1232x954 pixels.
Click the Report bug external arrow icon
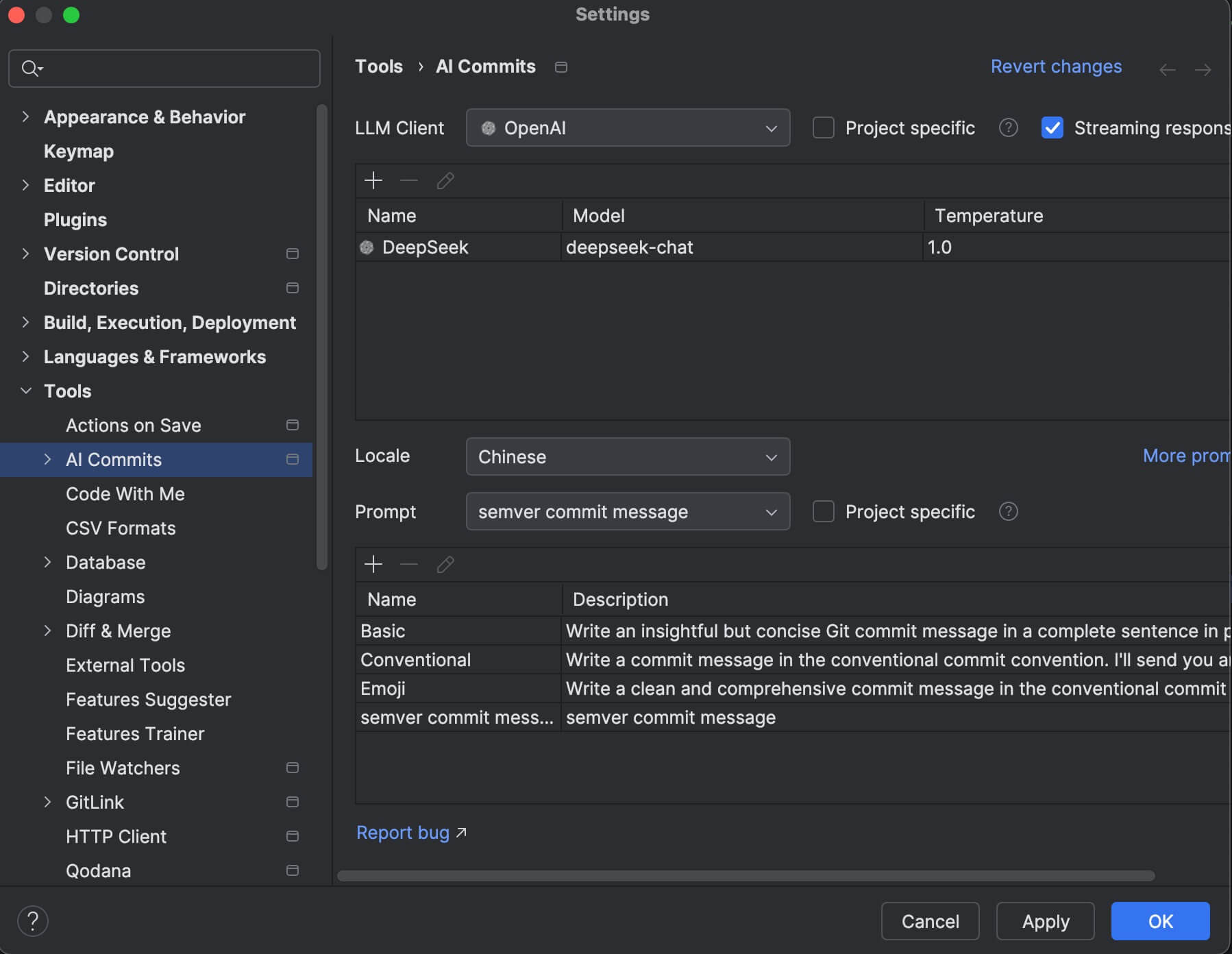click(461, 833)
